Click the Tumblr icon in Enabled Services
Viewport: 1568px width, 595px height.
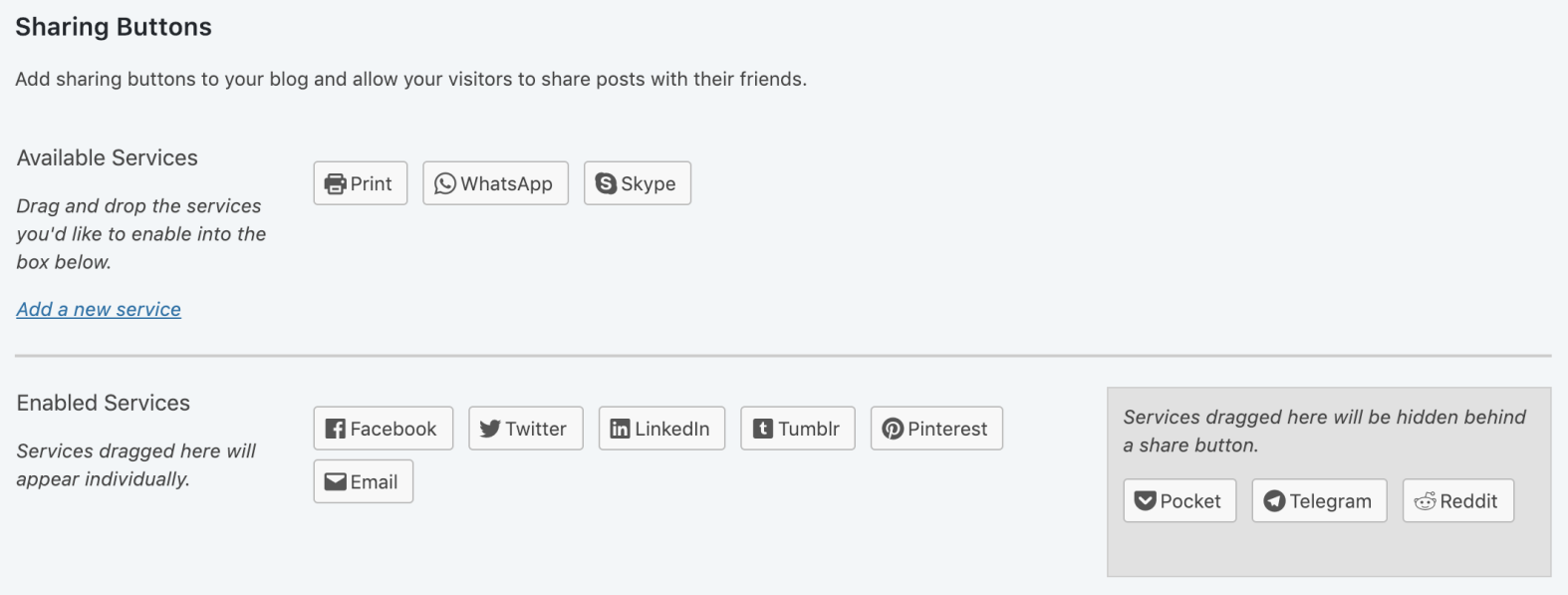761,428
